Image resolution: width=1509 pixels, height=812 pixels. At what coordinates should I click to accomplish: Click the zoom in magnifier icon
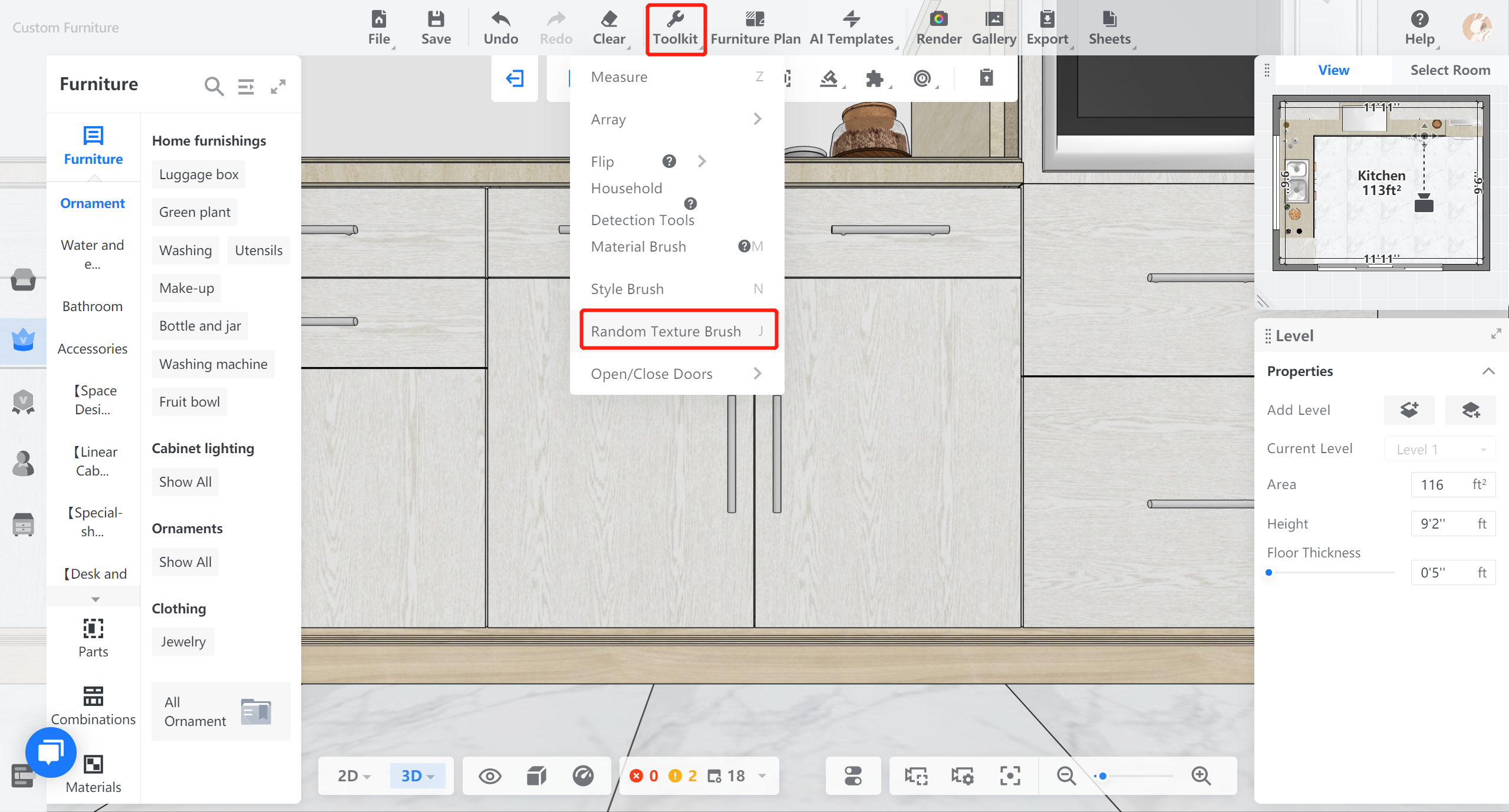click(1201, 775)
